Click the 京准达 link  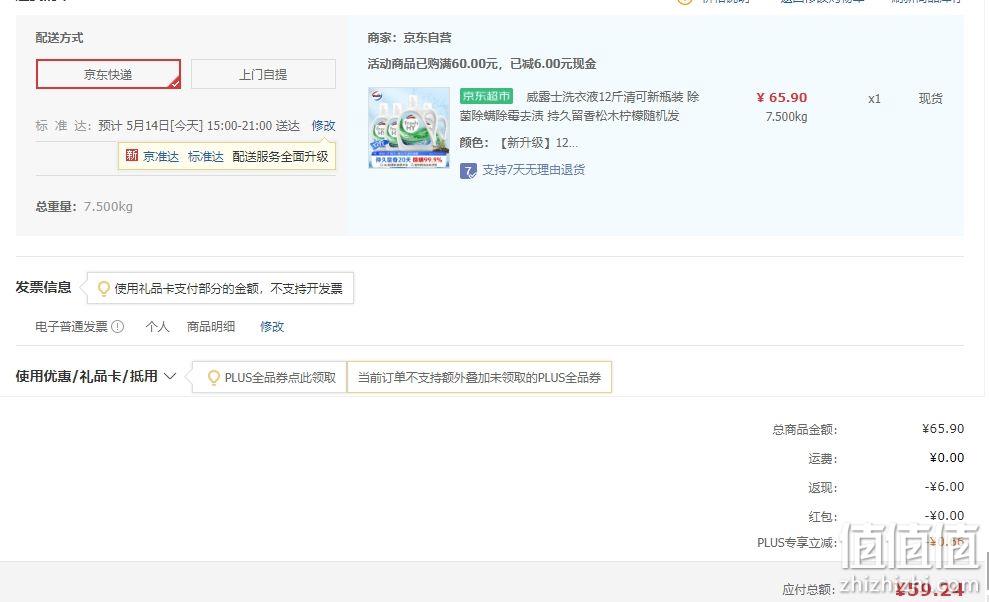point(161,156)
